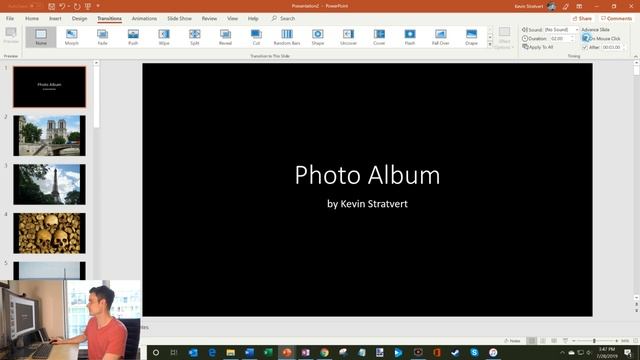640x360 pixels.
Task: Collapse the ribbon with the chevron
Action: pyautogui.click(x=636, y=56)
